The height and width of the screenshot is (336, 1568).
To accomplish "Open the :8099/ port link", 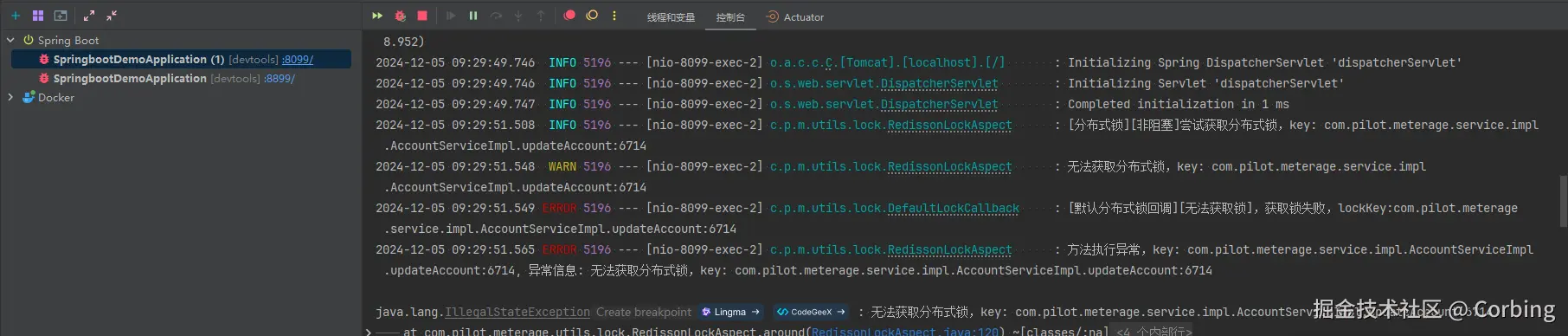I will click(298, 60).
